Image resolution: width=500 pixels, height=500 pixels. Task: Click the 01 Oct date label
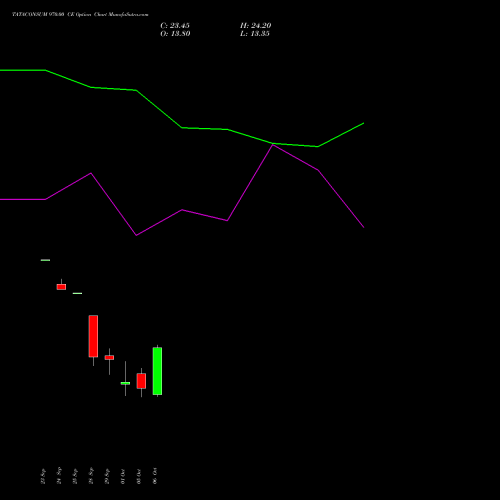pos(123,476)
